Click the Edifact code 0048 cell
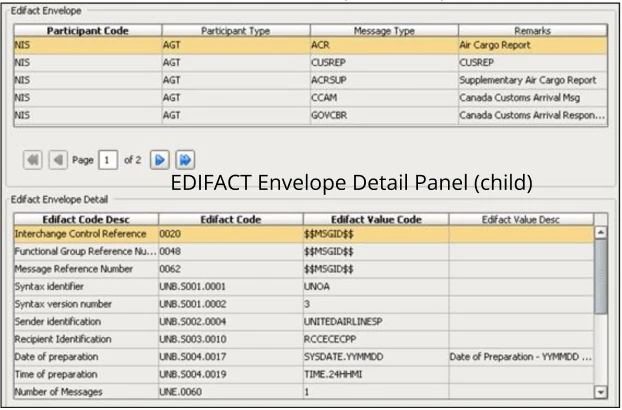 tap(231, 251)
